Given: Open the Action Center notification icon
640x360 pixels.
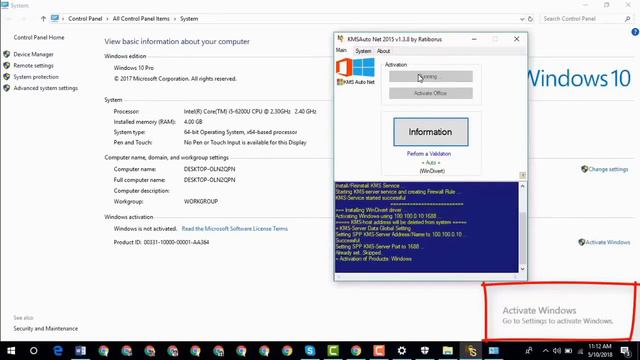Looking at the screenshot, I should [625, 351].
